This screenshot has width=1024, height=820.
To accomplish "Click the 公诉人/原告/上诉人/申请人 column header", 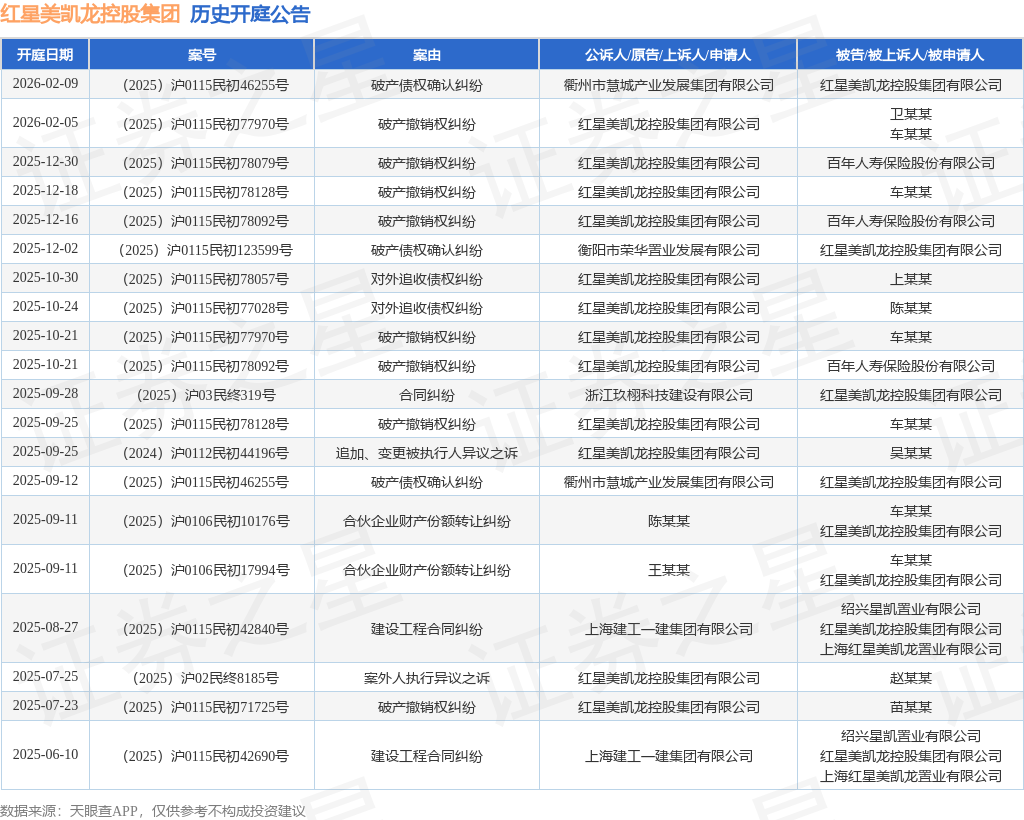I will (x=668, y=55).
